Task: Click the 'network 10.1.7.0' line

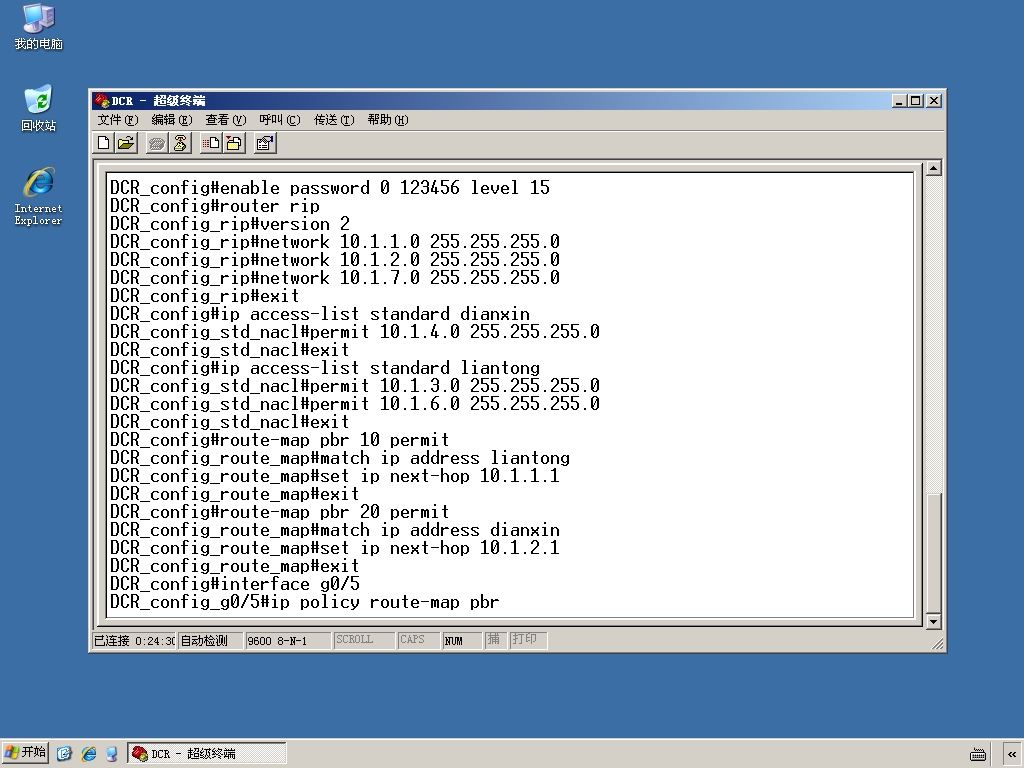Action: pos(335,278)
